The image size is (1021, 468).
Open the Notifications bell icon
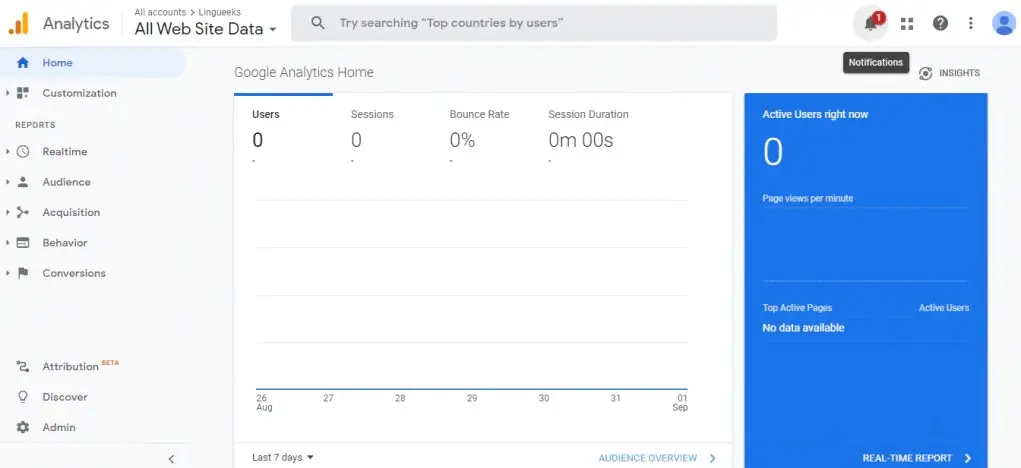pyautogui.click(x=871, y=24)
